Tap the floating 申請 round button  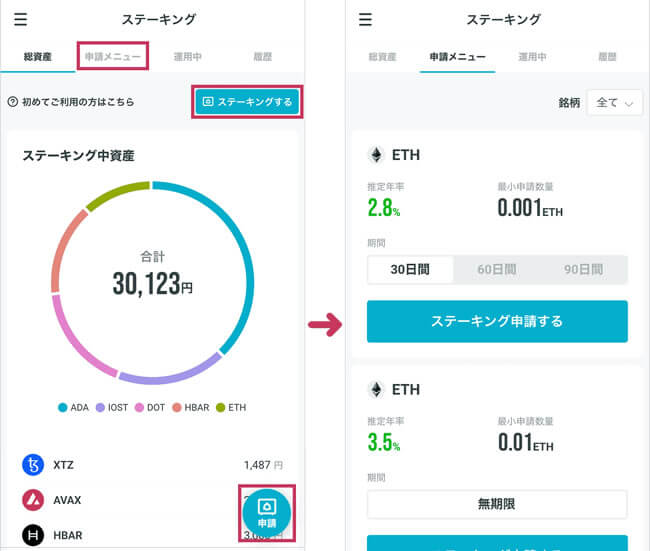click(267, 513)
